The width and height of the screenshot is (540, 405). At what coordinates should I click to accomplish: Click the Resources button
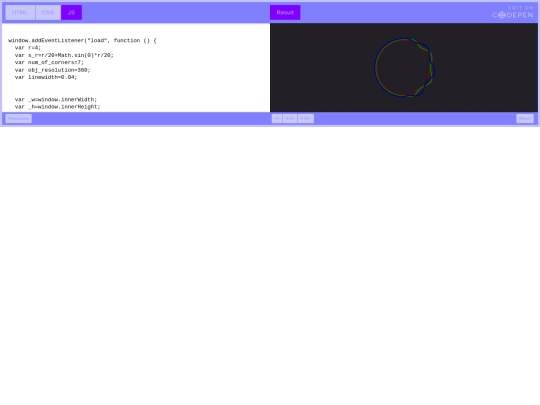19,118
